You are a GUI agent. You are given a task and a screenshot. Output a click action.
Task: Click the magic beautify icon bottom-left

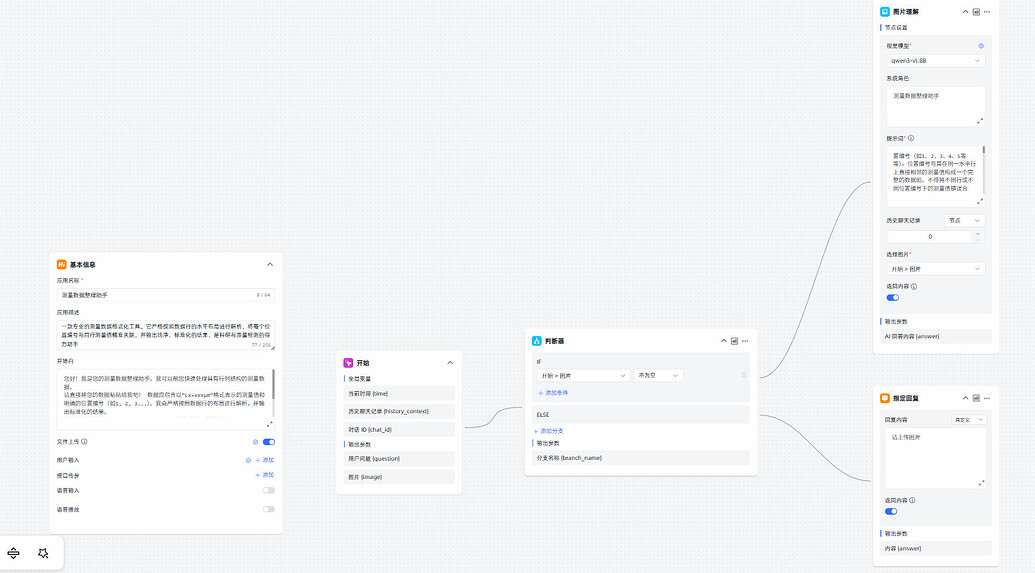pos(43,553)
